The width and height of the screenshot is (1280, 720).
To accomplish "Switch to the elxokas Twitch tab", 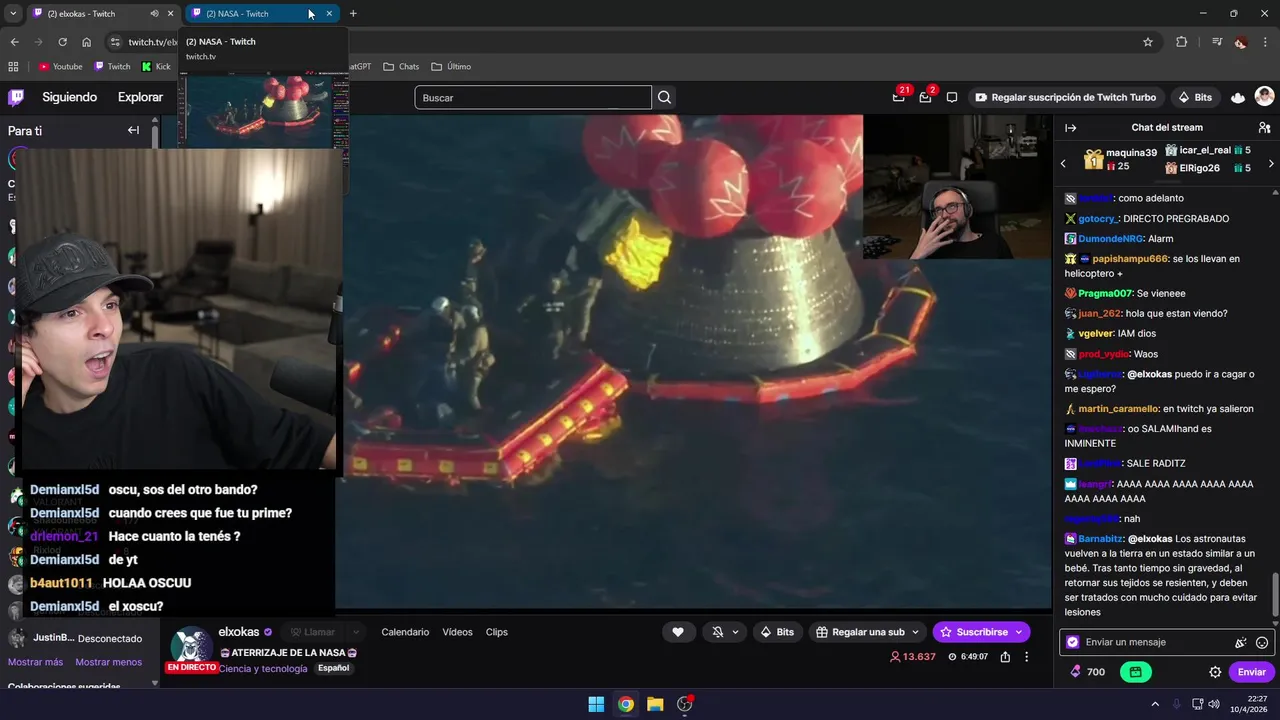I will [88, 14].
